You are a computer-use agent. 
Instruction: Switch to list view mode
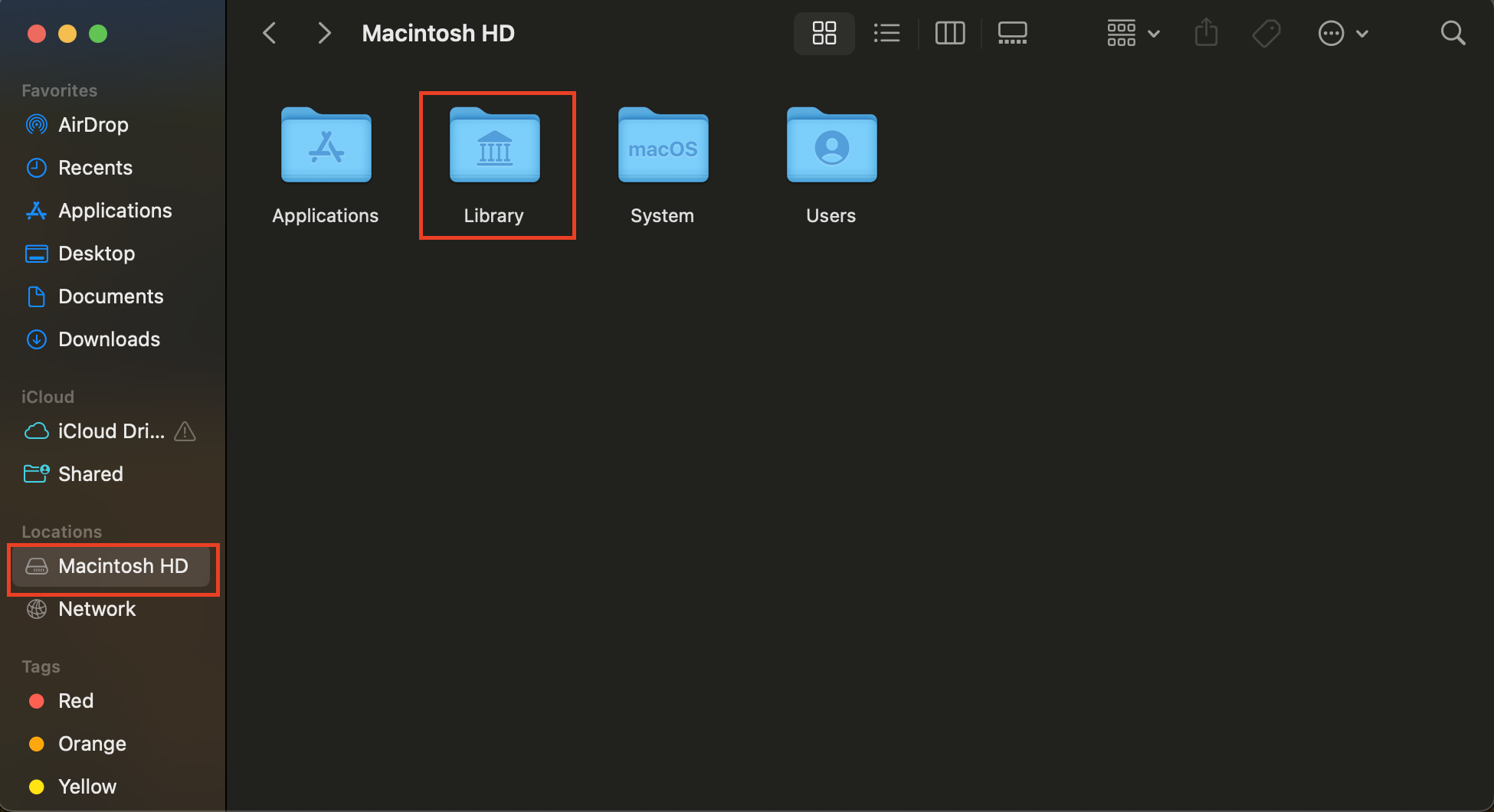click(886, 33)
